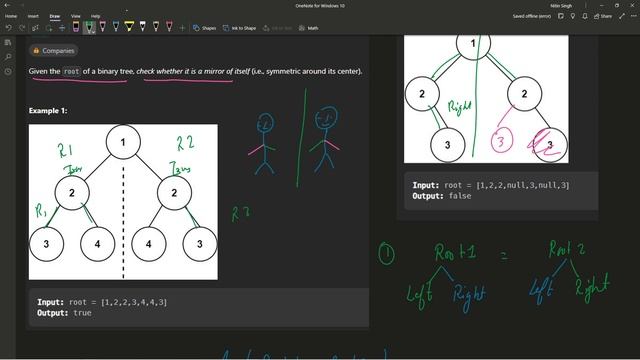Click the 'Output: true' line

[x=64, y=313]
